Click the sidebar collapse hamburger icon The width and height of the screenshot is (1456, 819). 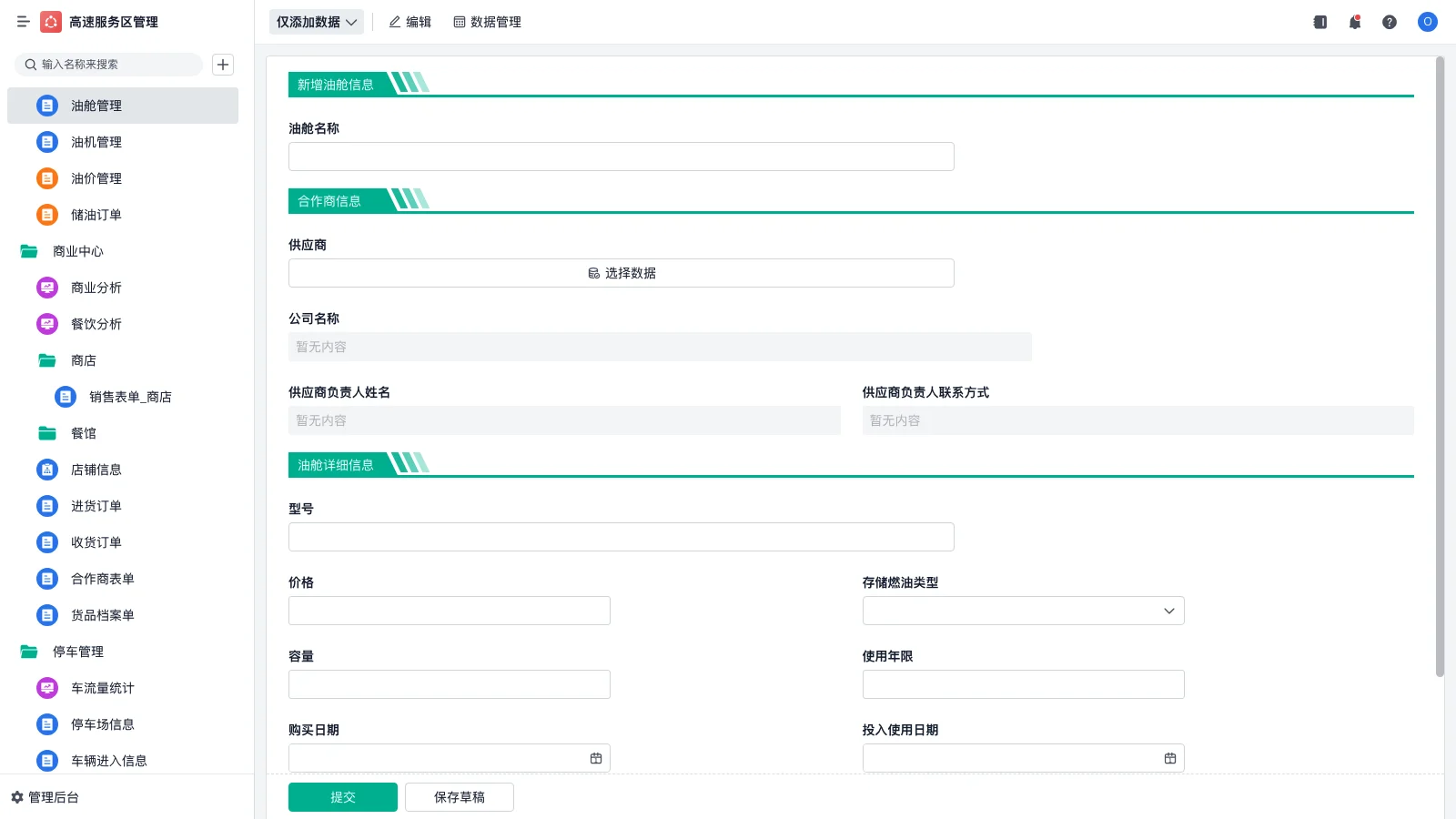point(23,22)
